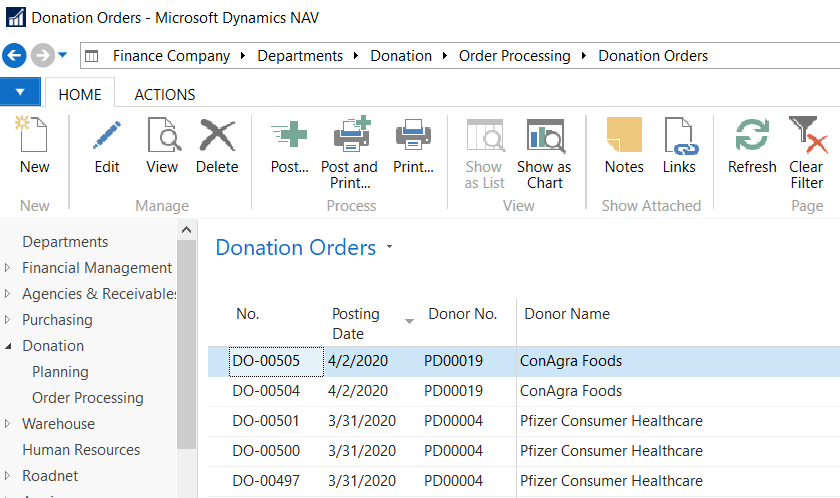Image resolution: width=840 pixels, height=498 pixels.
Task: Expand arrow after Finance Company breadcrumb
Action: (x=243, y=56)
